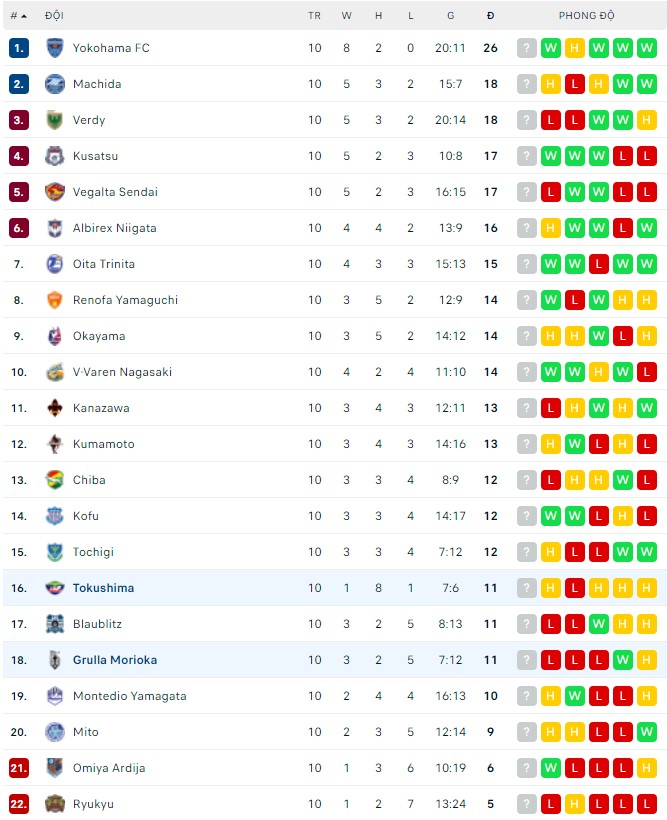
Task: Click the G goals column header
Action: coord(451,16)
